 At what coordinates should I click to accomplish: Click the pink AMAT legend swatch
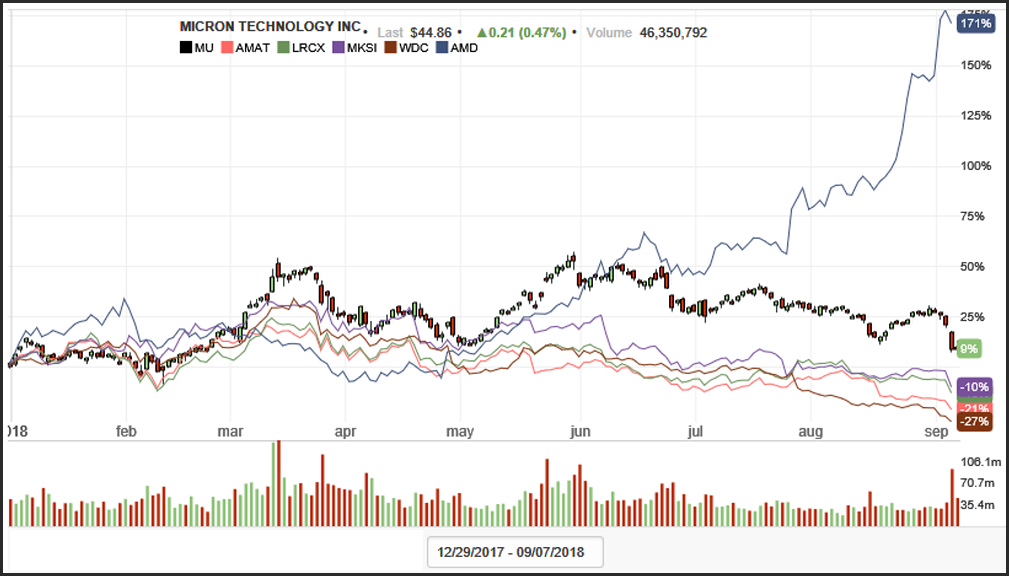point(227,48)
